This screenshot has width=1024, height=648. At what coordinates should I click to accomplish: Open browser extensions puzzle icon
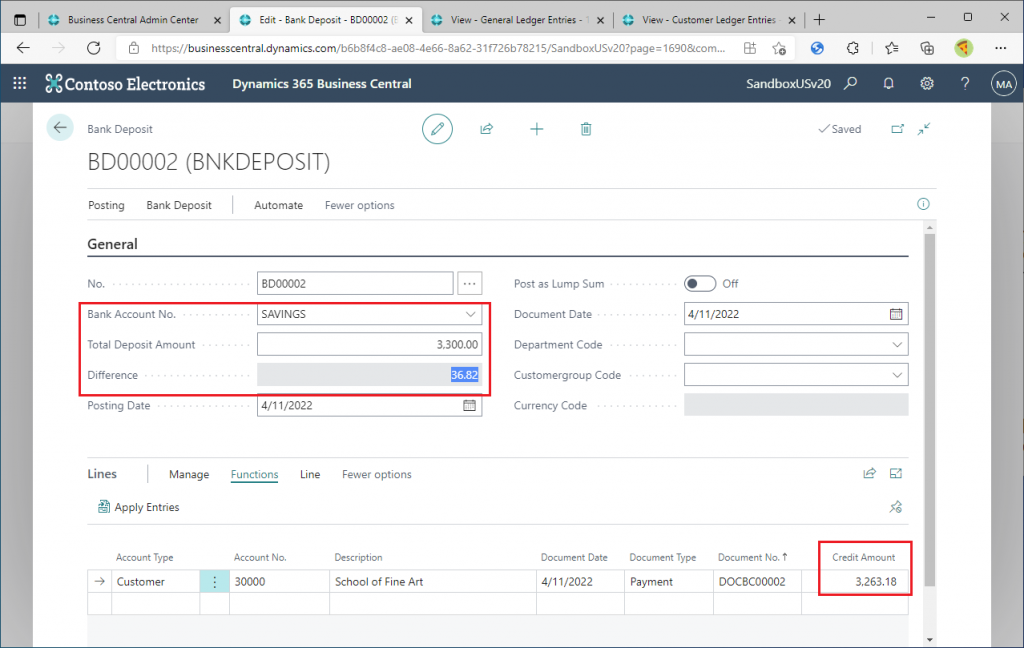852,48
